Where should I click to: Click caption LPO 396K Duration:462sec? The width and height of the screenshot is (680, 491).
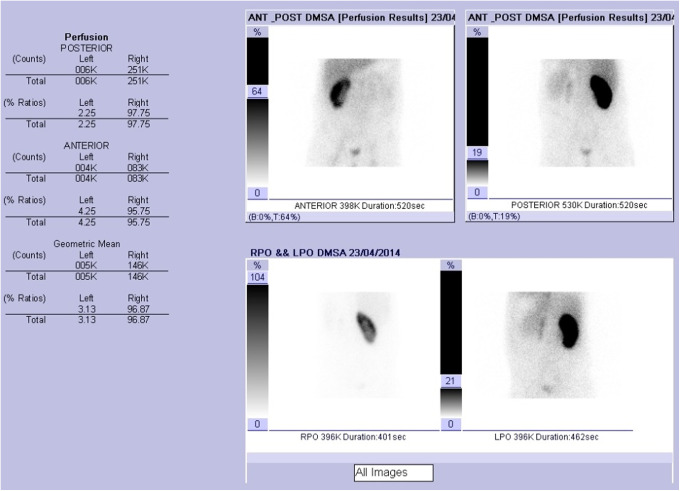tap(546, 437)
